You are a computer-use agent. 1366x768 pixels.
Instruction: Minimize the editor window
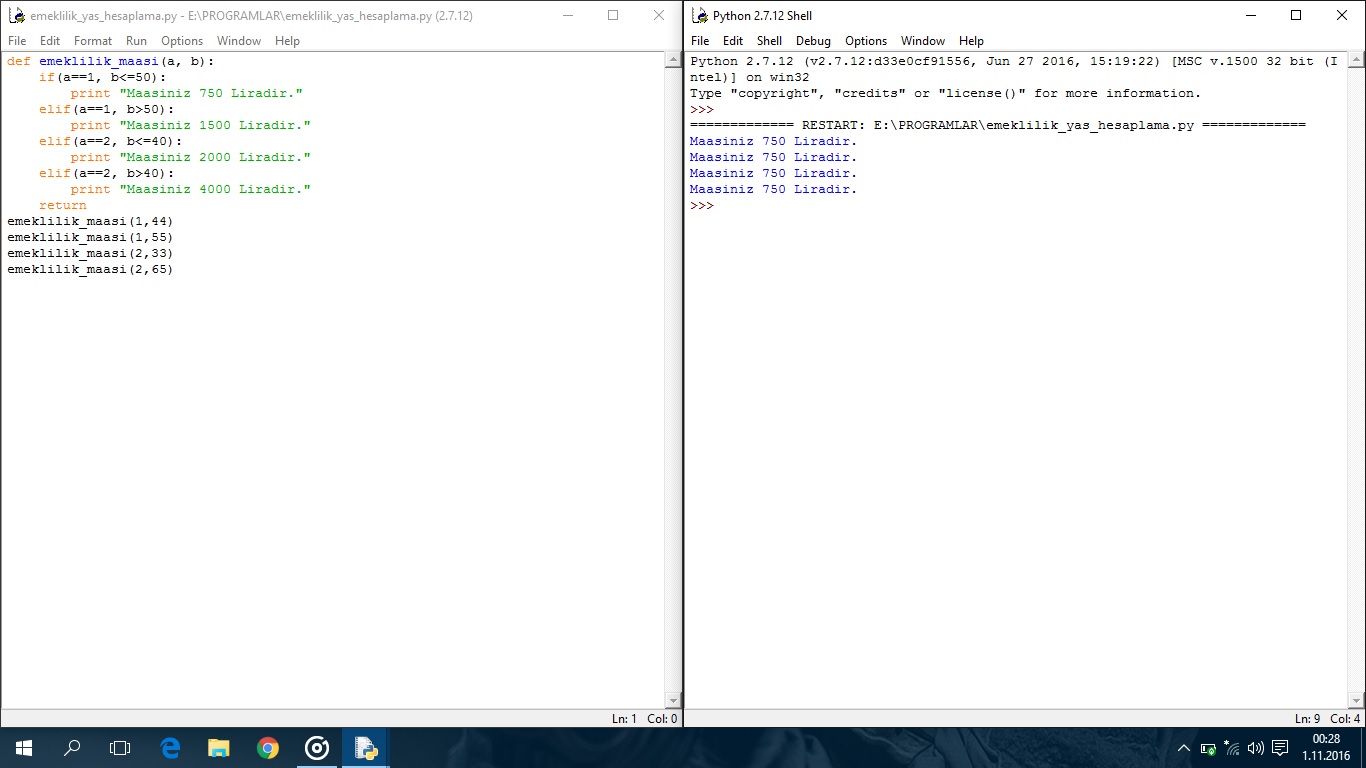click(567, 16)
